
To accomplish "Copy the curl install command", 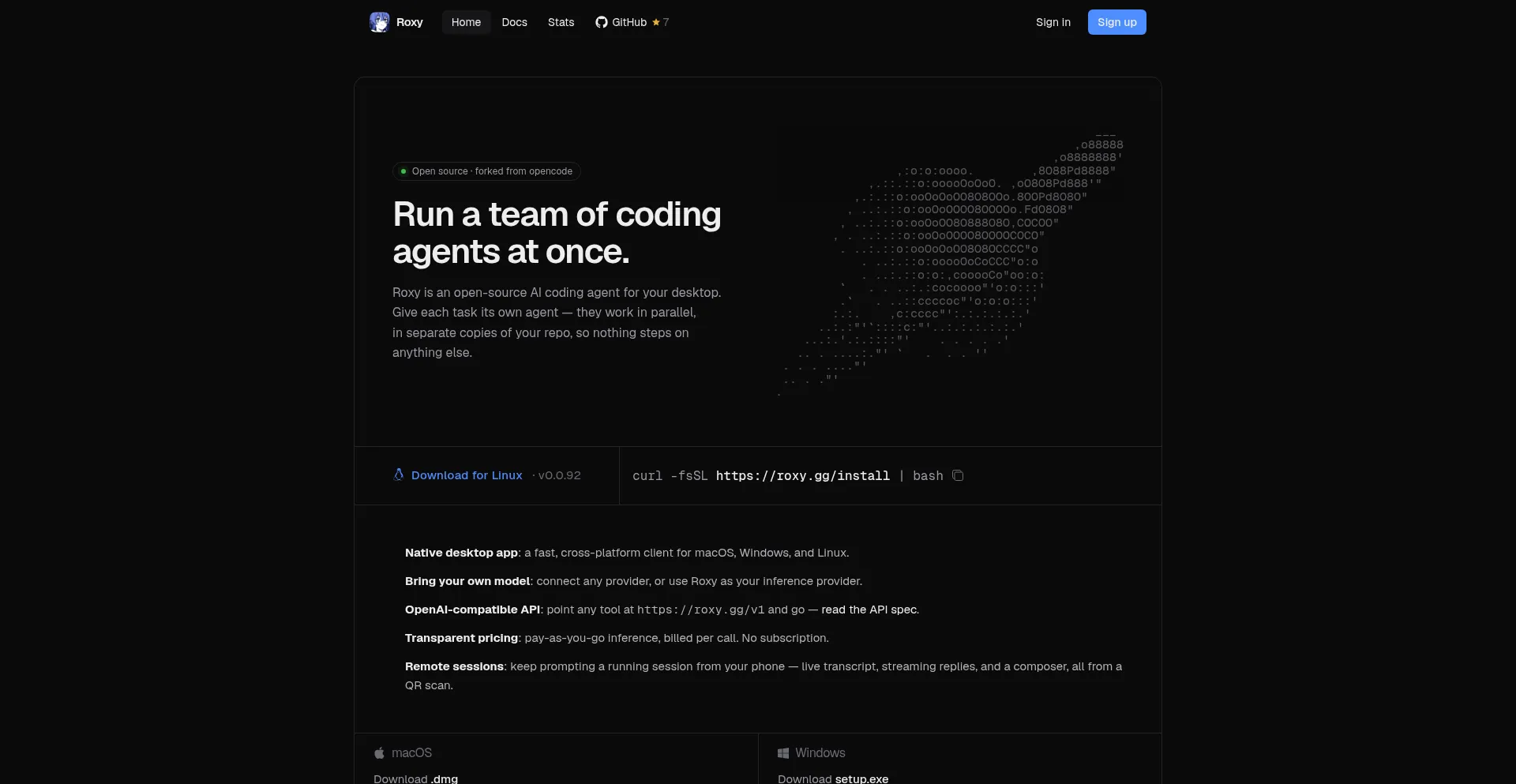I will [958, 475].
